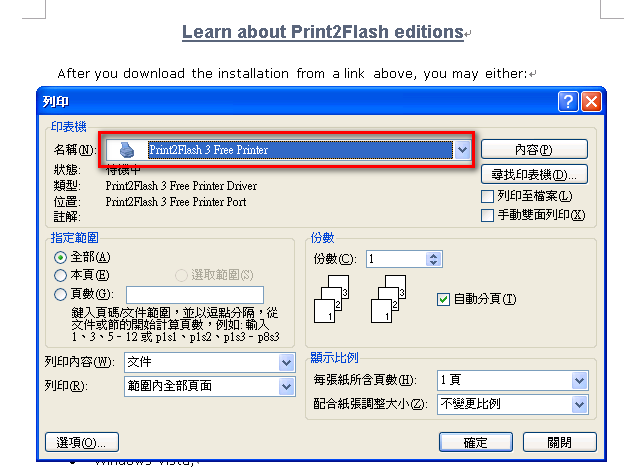Click the 份數(C) copies field
Screen dimensions: 631x474
click(x=396, y=259)
